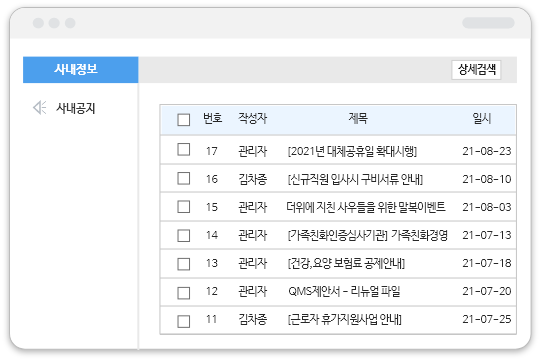Image resolution: width=541 pixels, height=361 pixels.
Task: Mark the checkbox for post number 13
Action: (x=184, y=264)
